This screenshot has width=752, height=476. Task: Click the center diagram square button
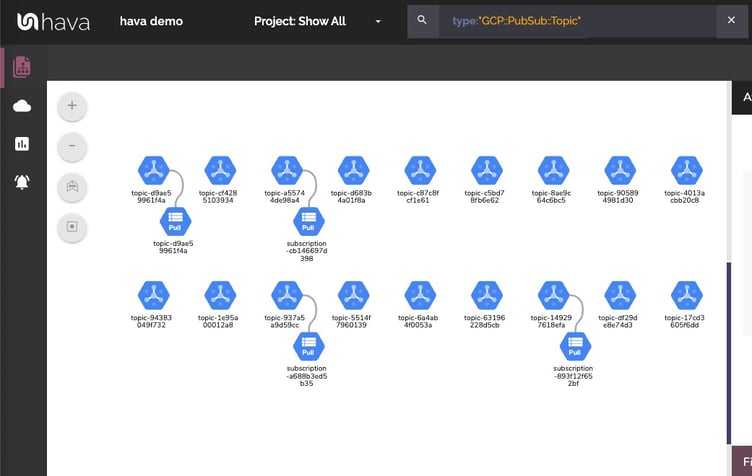72,227
